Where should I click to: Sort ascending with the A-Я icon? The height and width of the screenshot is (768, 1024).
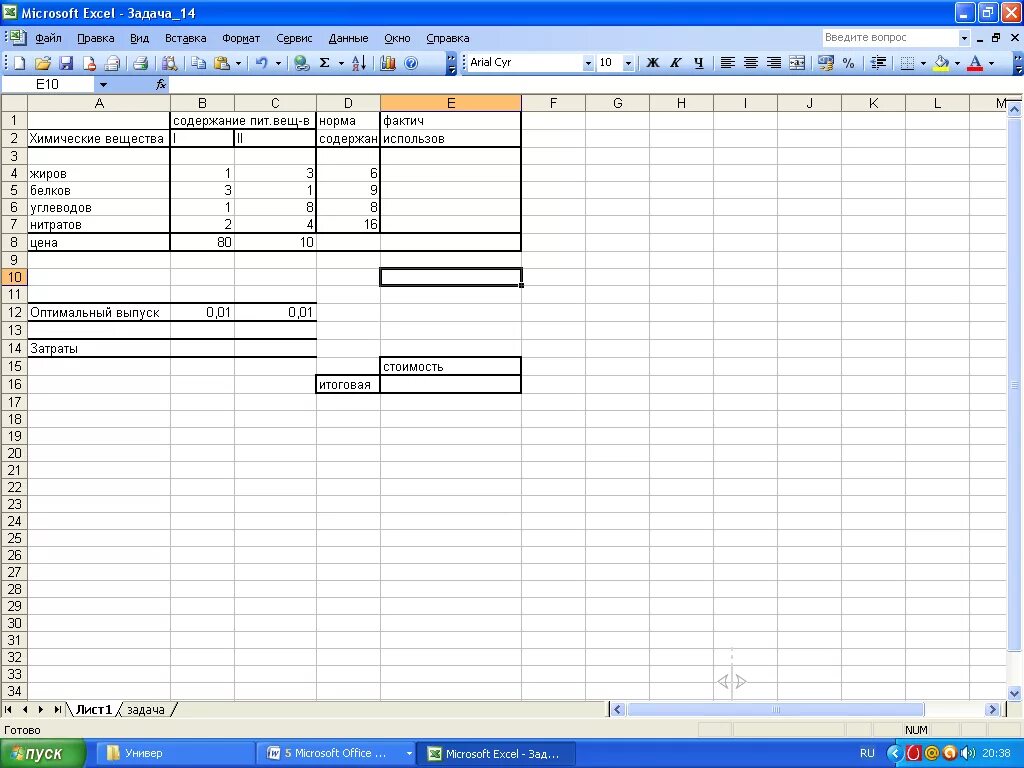coord(359,63)
